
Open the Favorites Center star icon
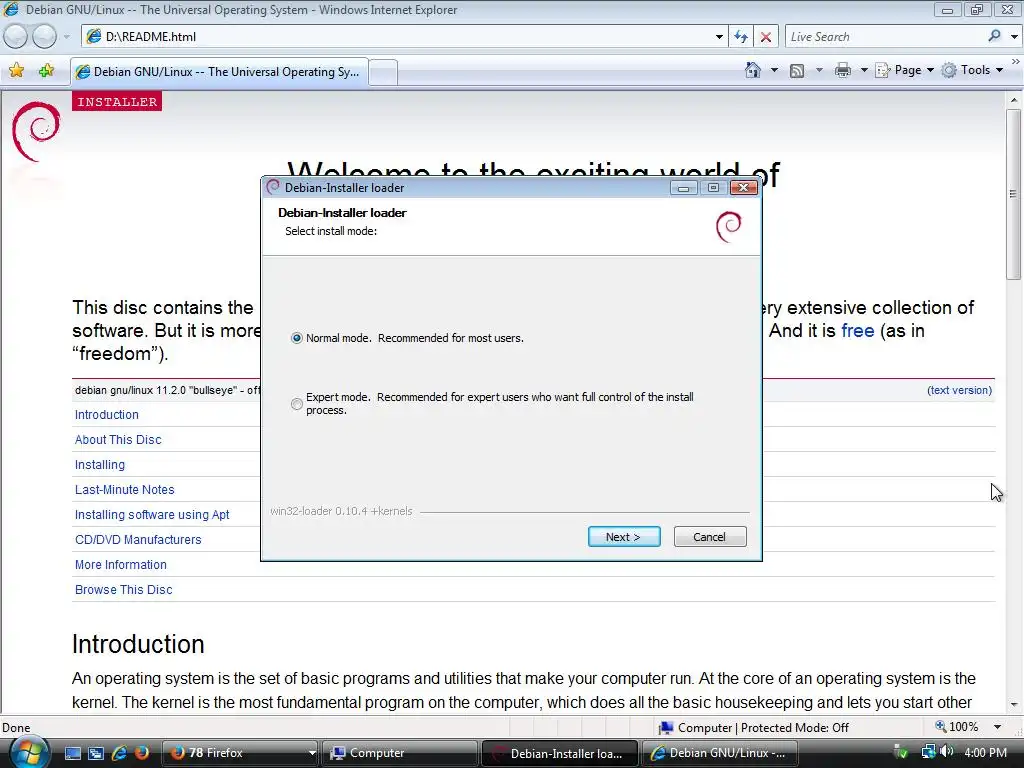17,71
